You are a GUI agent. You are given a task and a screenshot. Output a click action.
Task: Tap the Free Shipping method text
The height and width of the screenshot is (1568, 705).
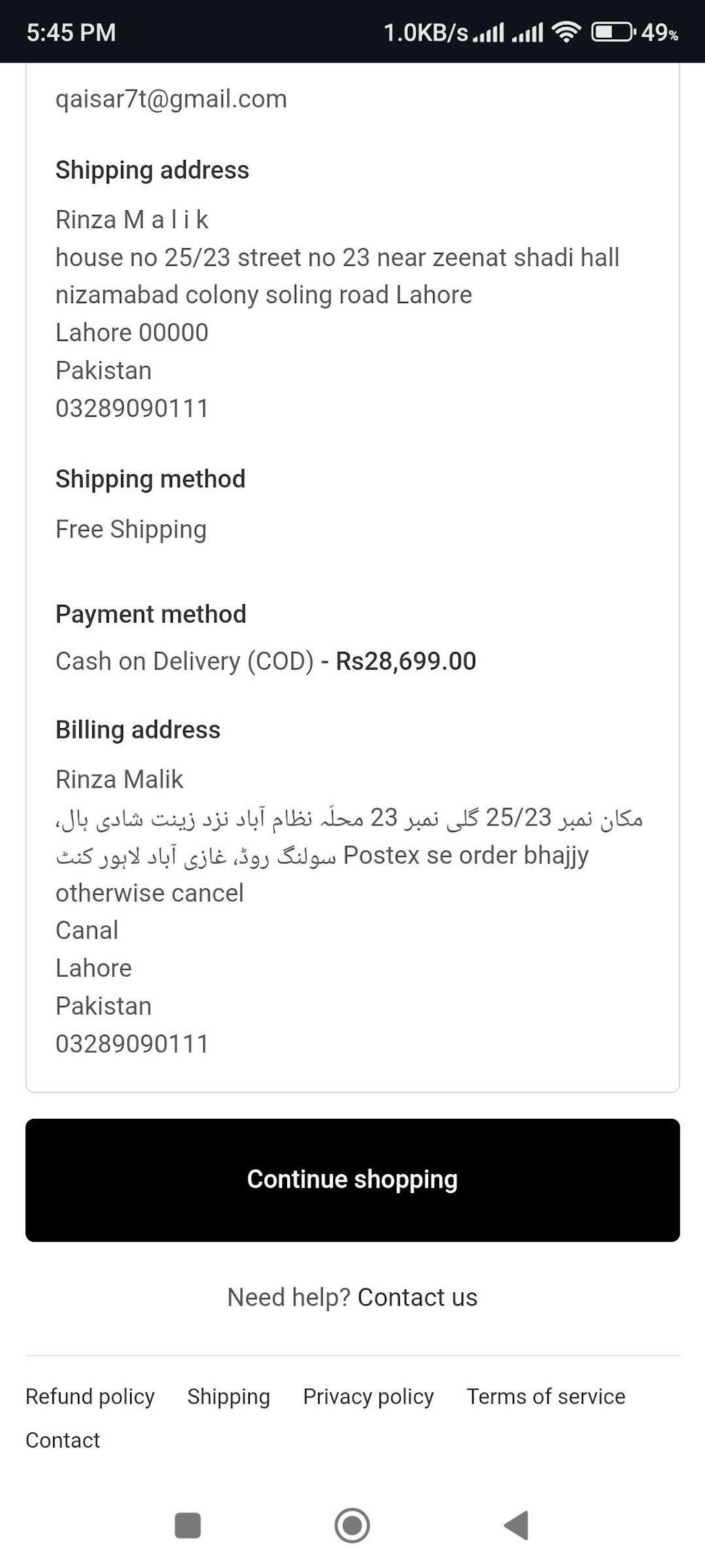click(131, 529)
